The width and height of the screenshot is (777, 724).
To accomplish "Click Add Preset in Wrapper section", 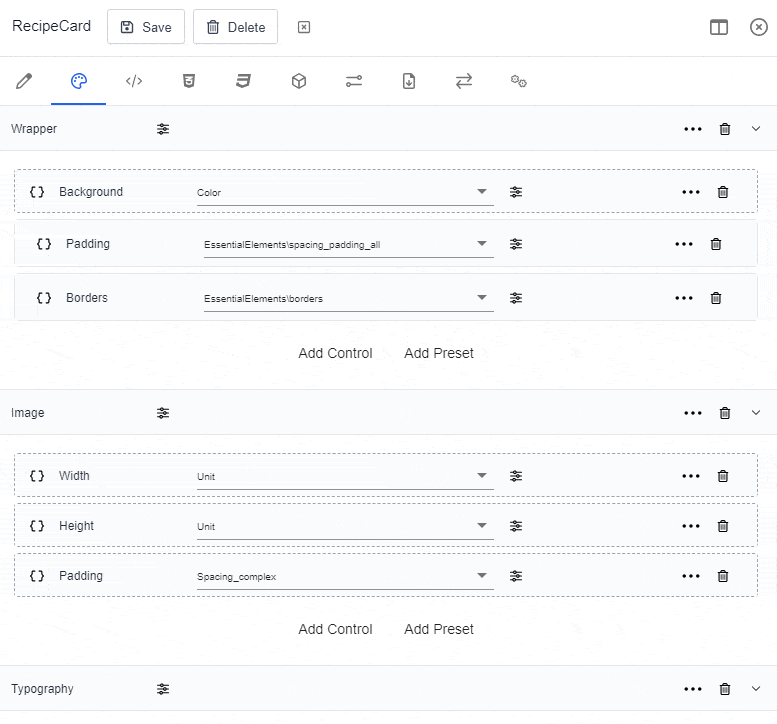I will pyautogui.click(x=439, y=353).
